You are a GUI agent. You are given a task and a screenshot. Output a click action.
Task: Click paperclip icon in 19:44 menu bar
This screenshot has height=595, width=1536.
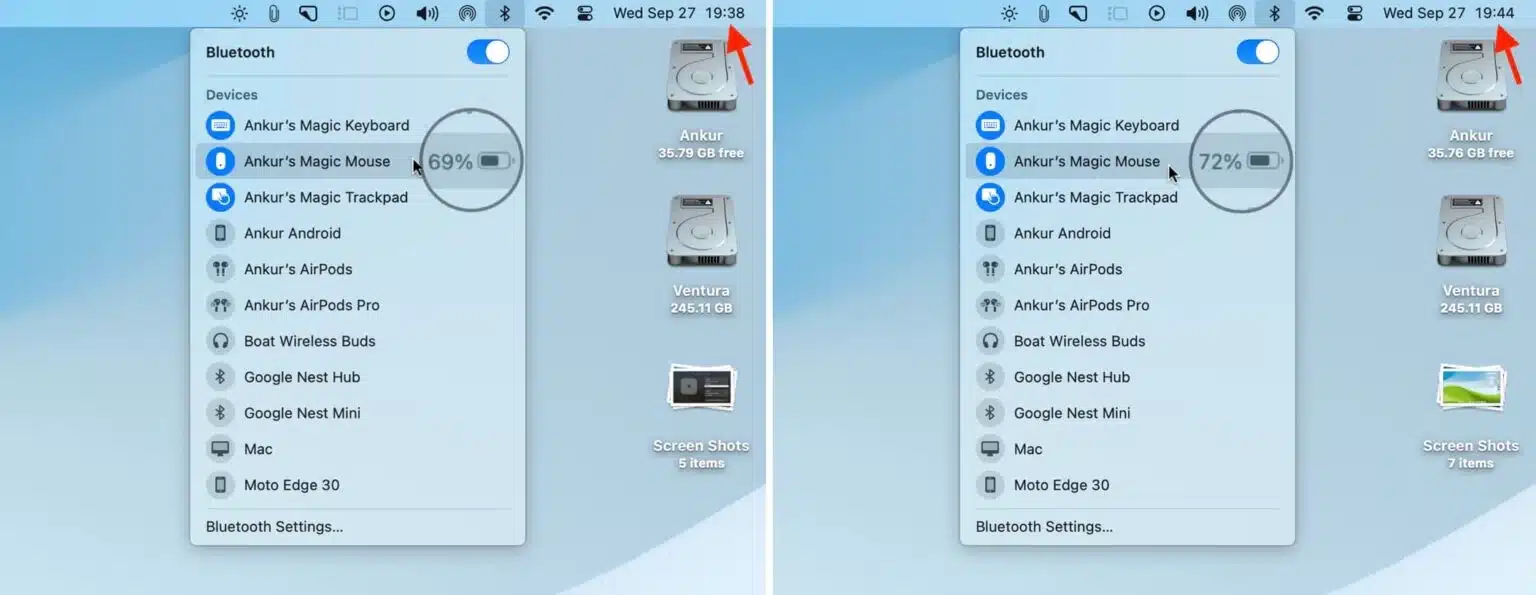click(x=1043, y=13)
